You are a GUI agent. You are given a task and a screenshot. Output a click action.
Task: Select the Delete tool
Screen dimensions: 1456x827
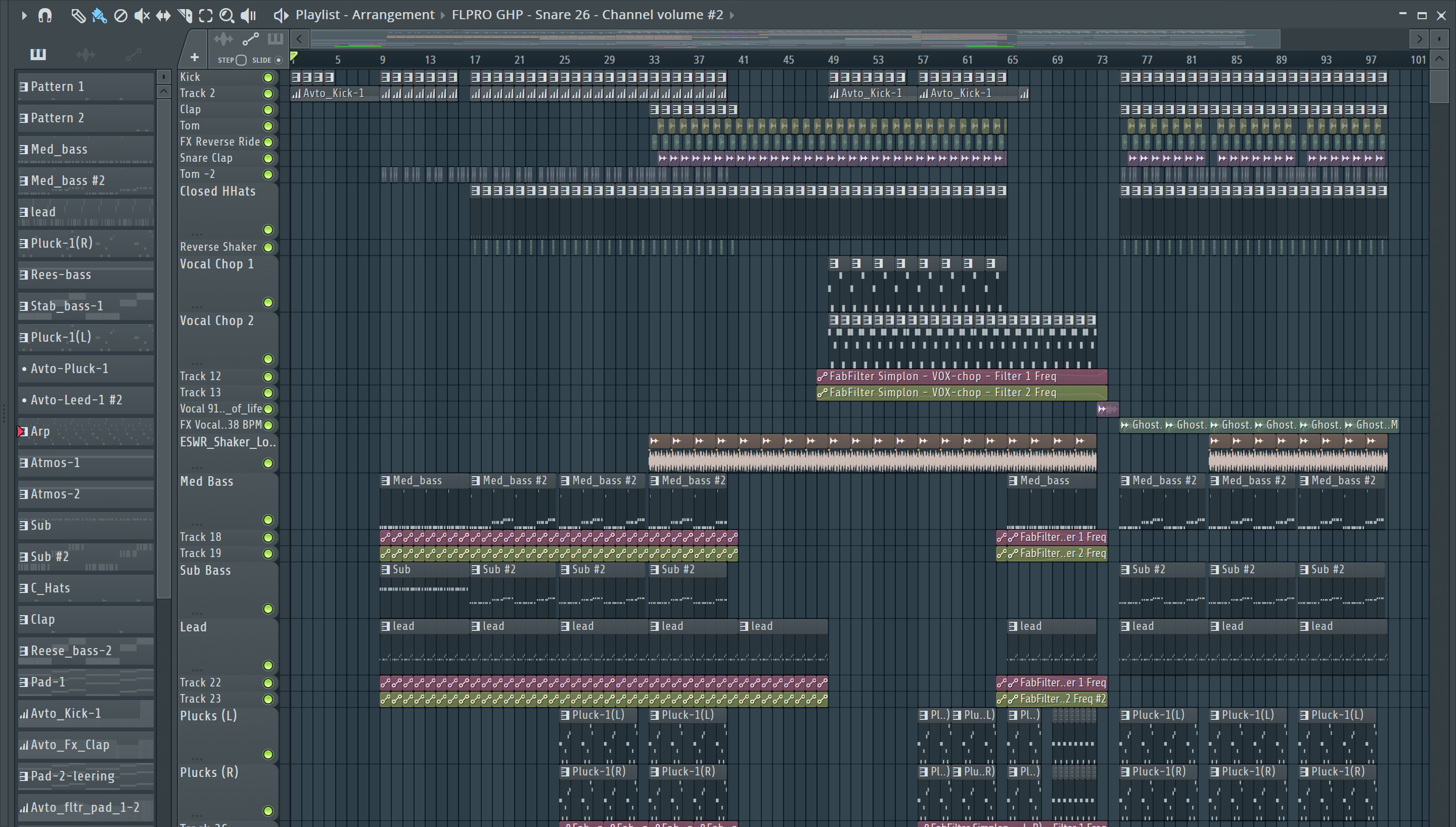[x=120, y=15]
